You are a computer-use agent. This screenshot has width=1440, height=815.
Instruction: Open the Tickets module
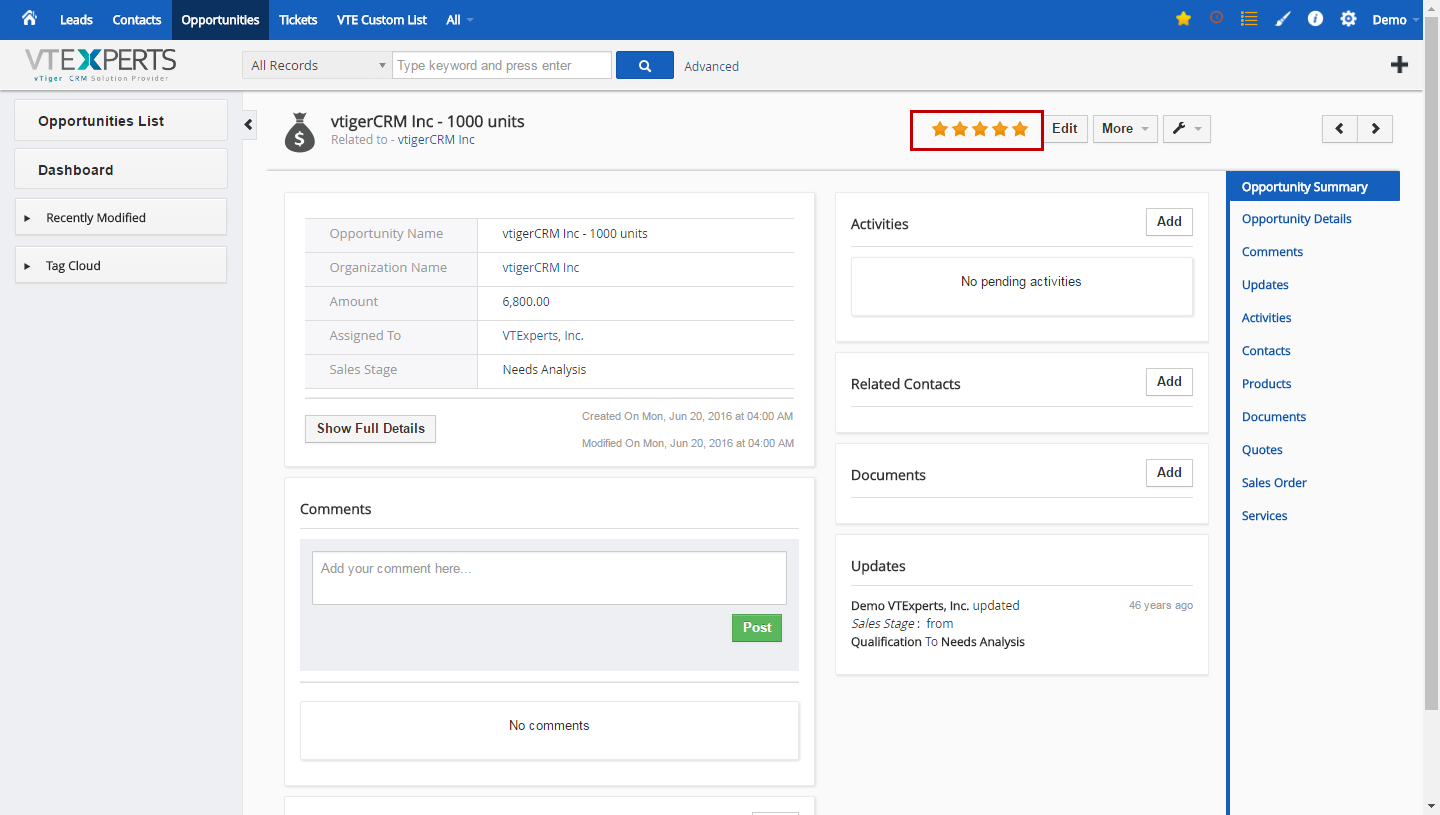point(298,20)
